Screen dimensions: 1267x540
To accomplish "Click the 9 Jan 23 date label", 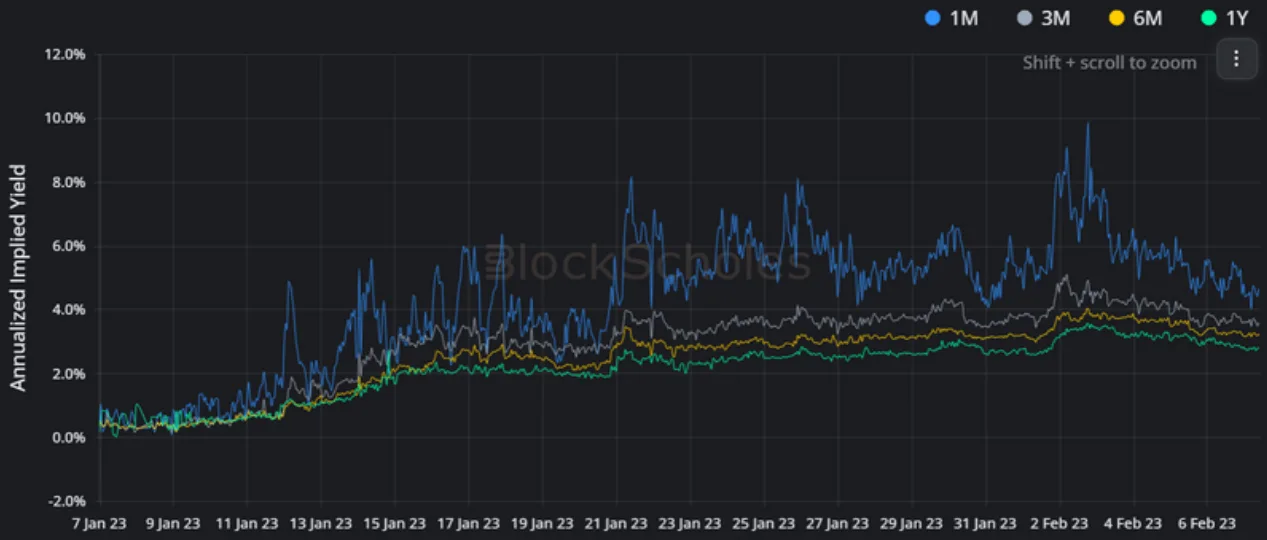I will 173,523.
